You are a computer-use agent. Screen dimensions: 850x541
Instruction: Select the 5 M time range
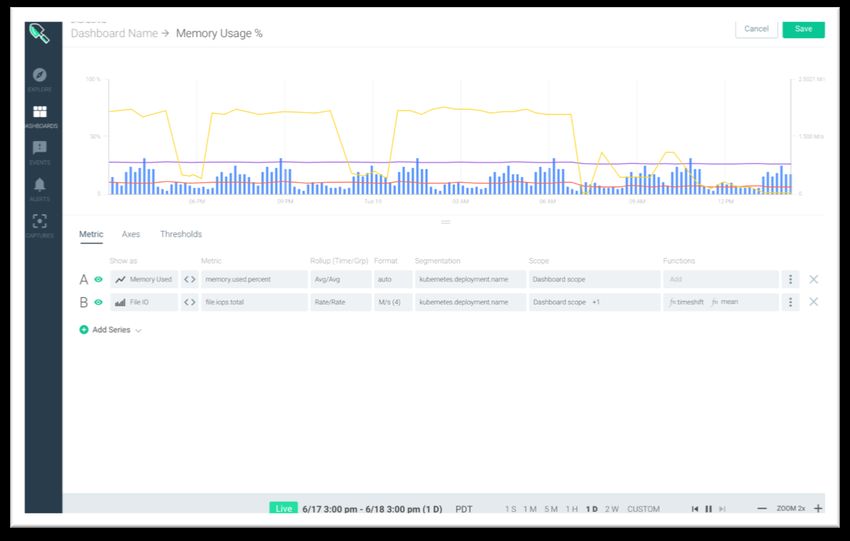pyautogui.click(x=551, y=509)
